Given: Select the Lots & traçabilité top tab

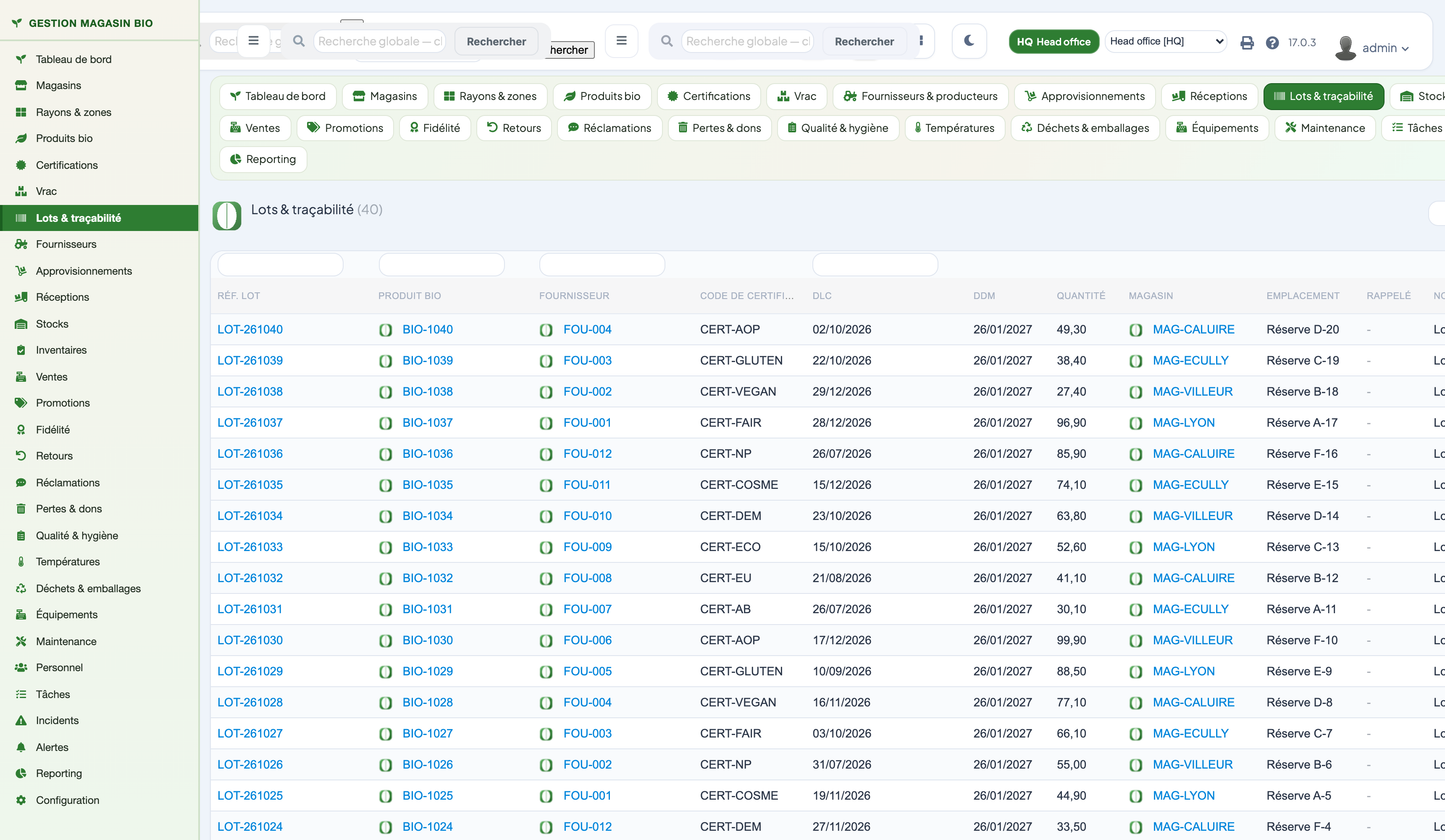Looking at the screenshot, I should [x=1324, y=97].
